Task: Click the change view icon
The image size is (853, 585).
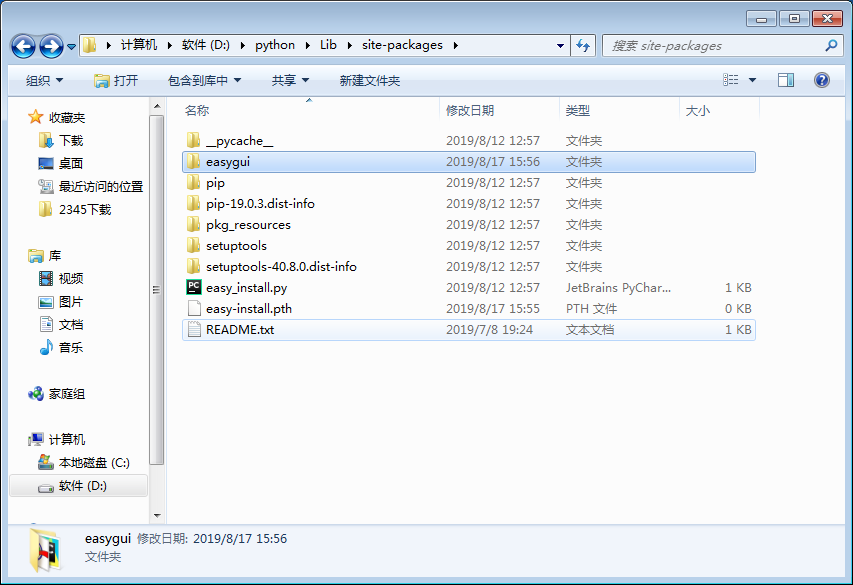Action: tap(731, 80)
